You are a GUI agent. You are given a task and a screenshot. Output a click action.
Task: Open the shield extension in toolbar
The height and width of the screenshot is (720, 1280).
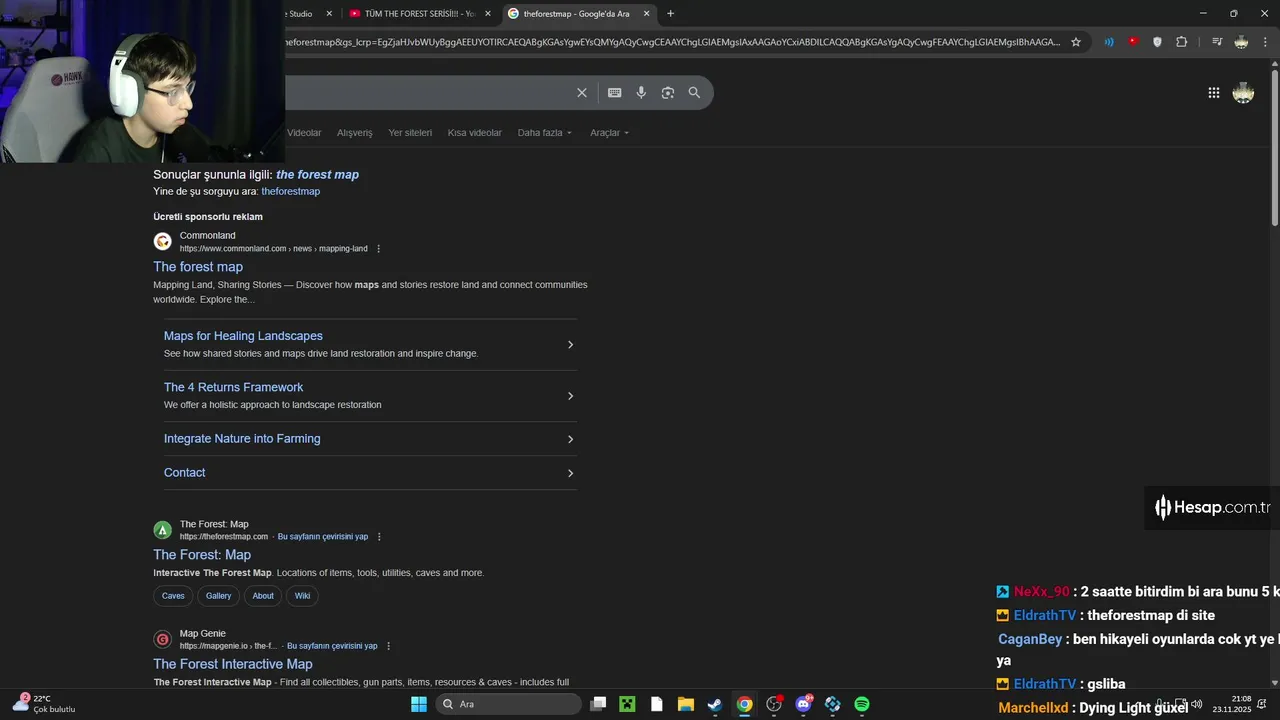point(1157,42)
